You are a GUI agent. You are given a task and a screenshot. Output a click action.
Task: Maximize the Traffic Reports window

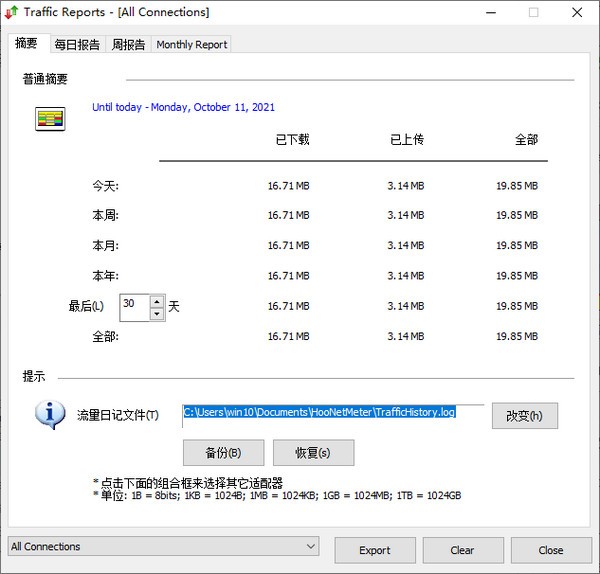click(x=533, y=12)
